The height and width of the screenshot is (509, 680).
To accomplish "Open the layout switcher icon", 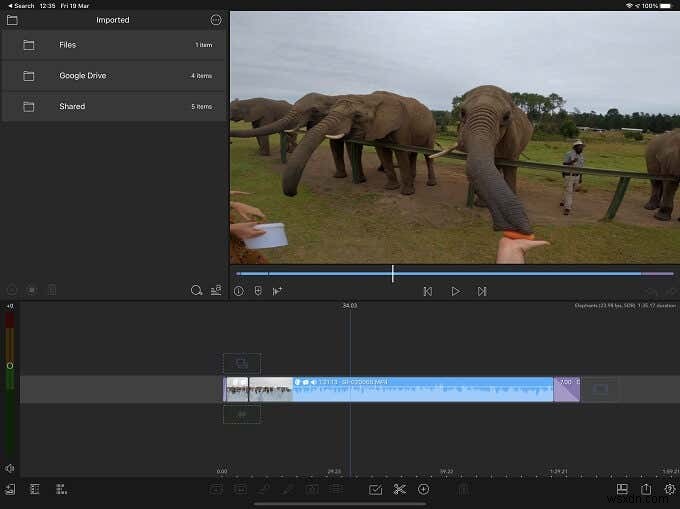I will 621,489.
